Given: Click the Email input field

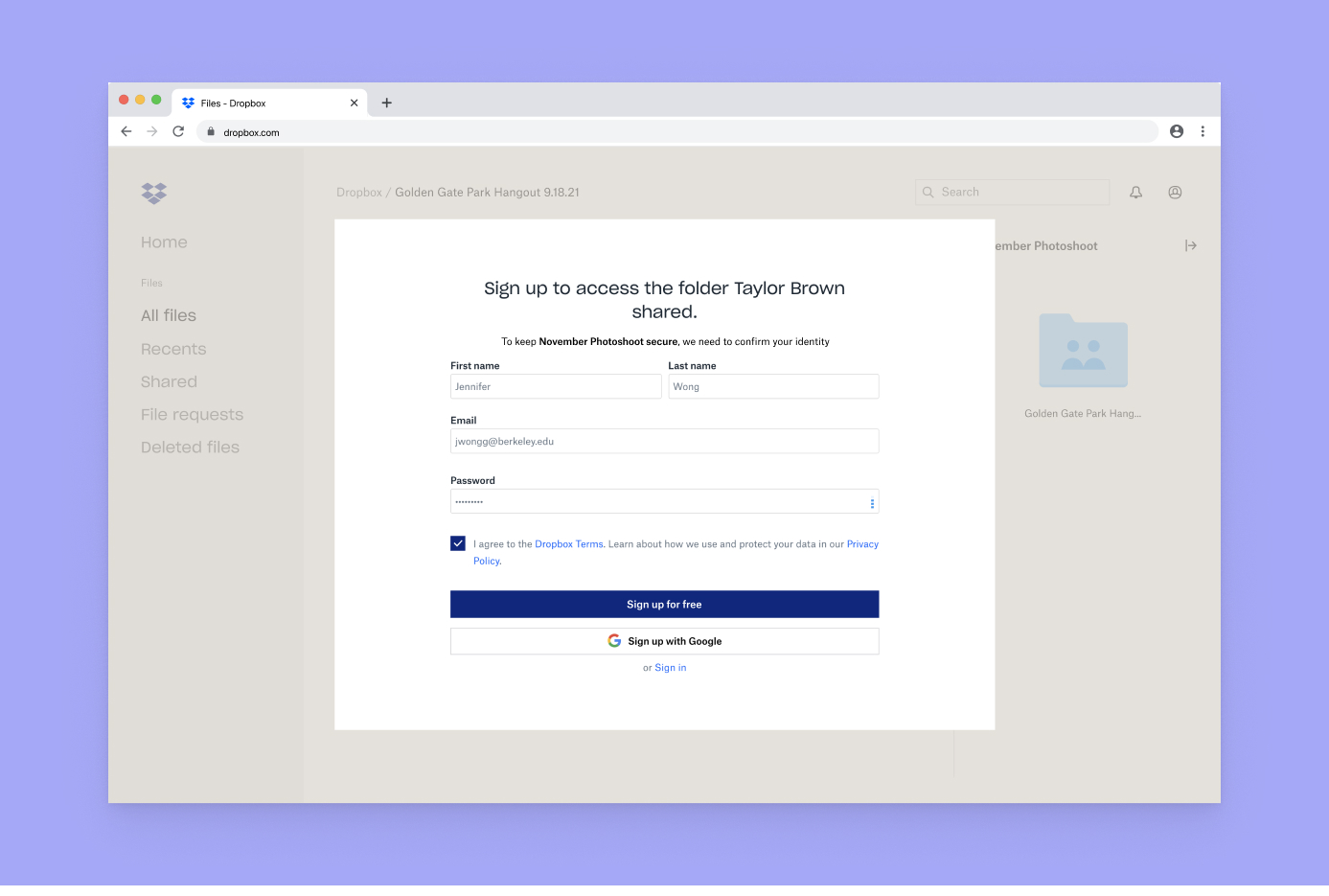Looking at the screenshot, I should click(665, 441).
